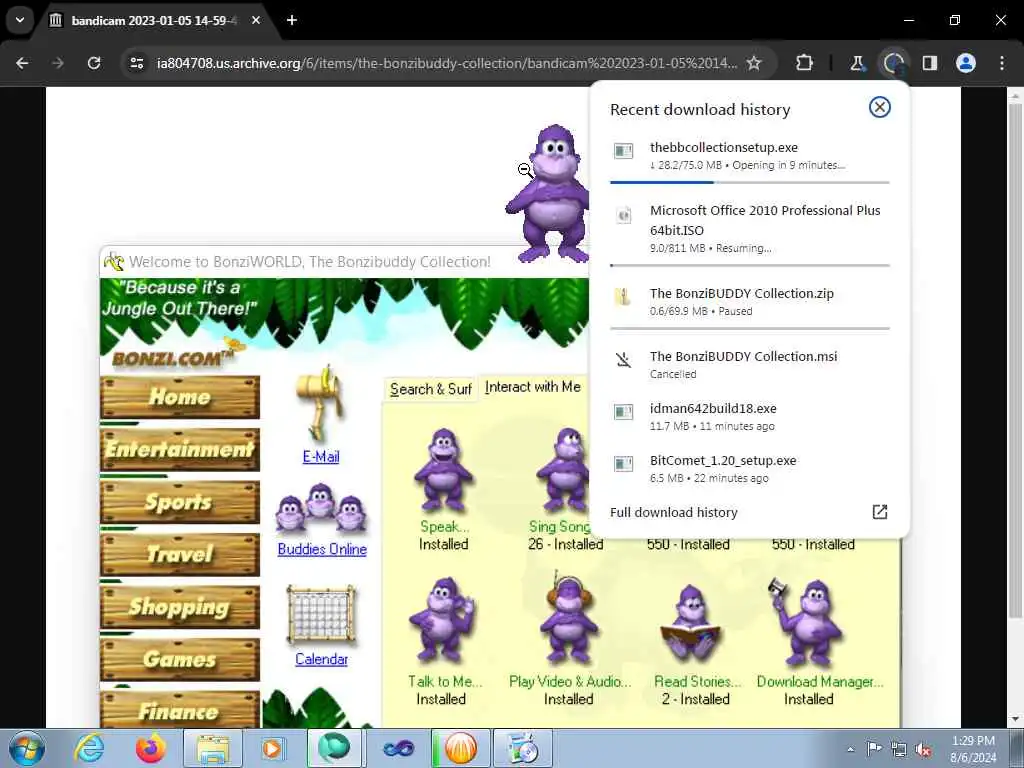The height and width of the screenshot is (768, 1024).
Task: Select the bandicam 2023-01-05 tab
Action: tap(155, 20)
